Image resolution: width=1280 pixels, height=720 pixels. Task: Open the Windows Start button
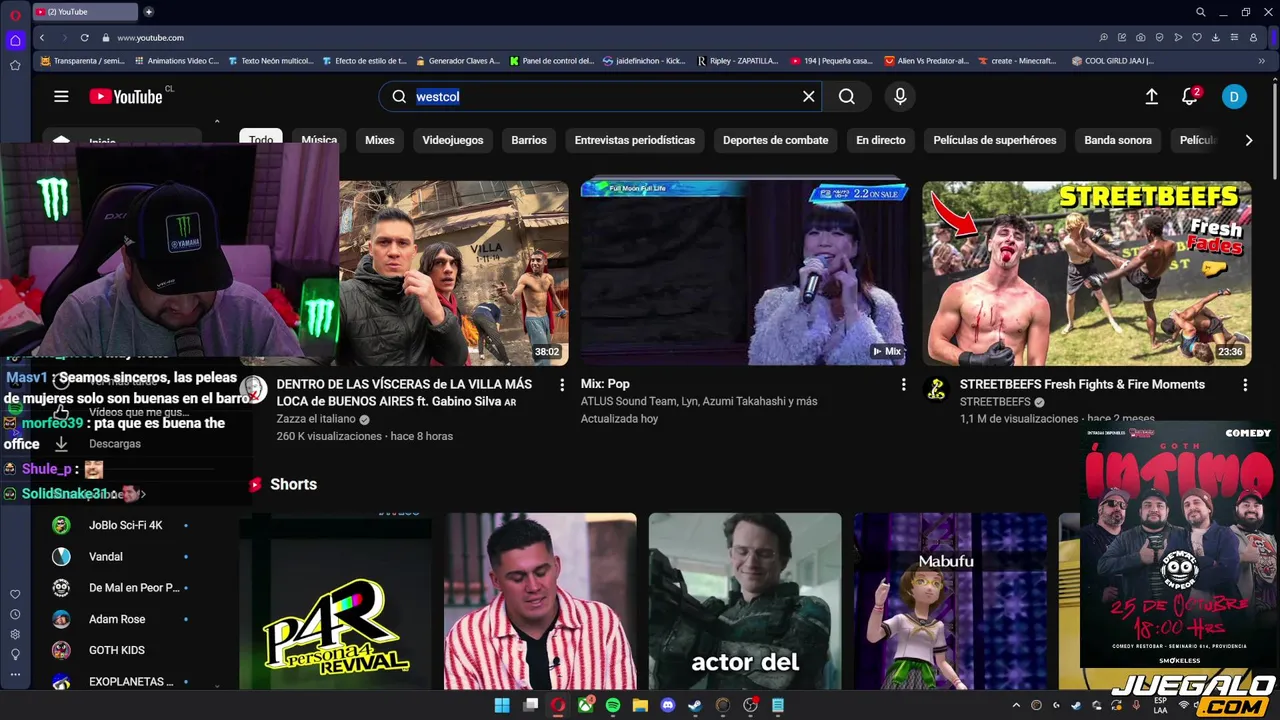coord(503,705)
